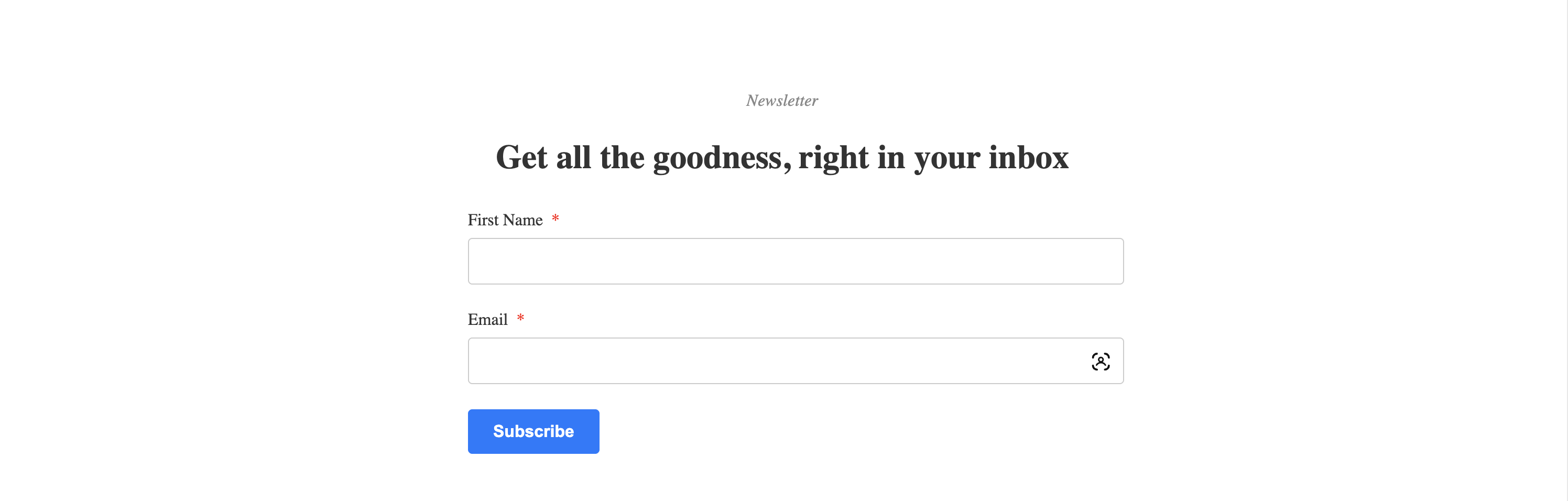The height and width of the screenshot is (501, 1568).
Task: Click the contact autofill icon in Email field
Action: click(x=1100, y=362)
